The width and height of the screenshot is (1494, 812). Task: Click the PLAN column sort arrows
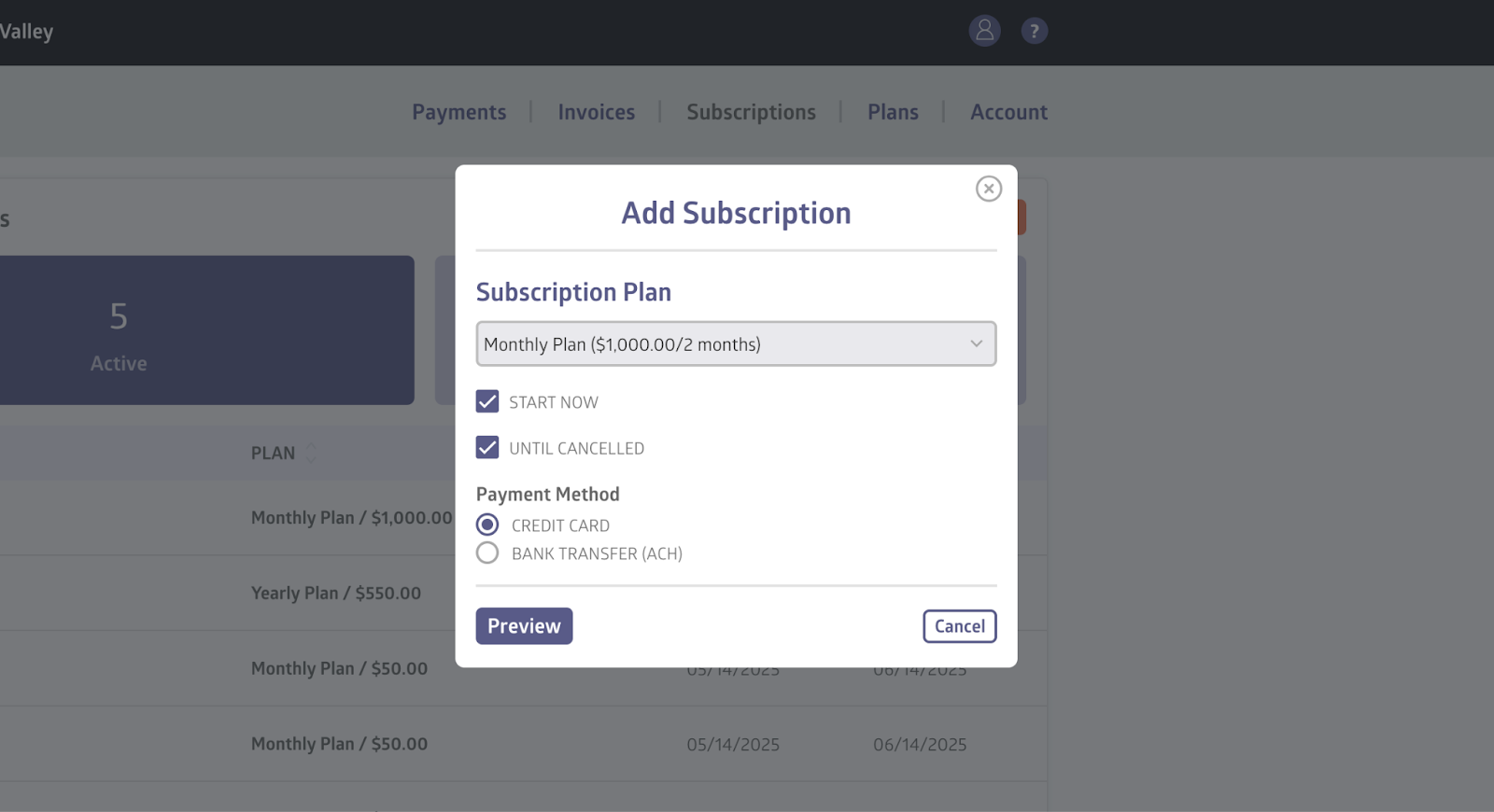311,453
